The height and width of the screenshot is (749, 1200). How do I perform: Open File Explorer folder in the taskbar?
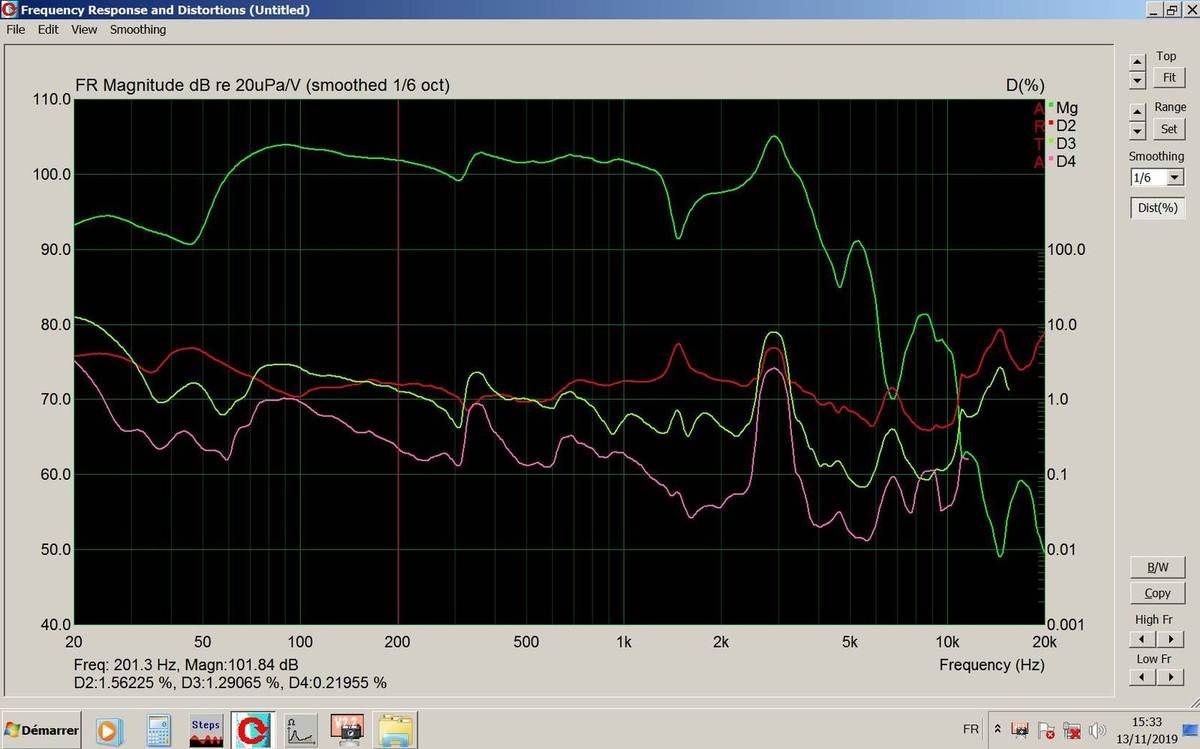pyautogui.click(x=395, y=730)
